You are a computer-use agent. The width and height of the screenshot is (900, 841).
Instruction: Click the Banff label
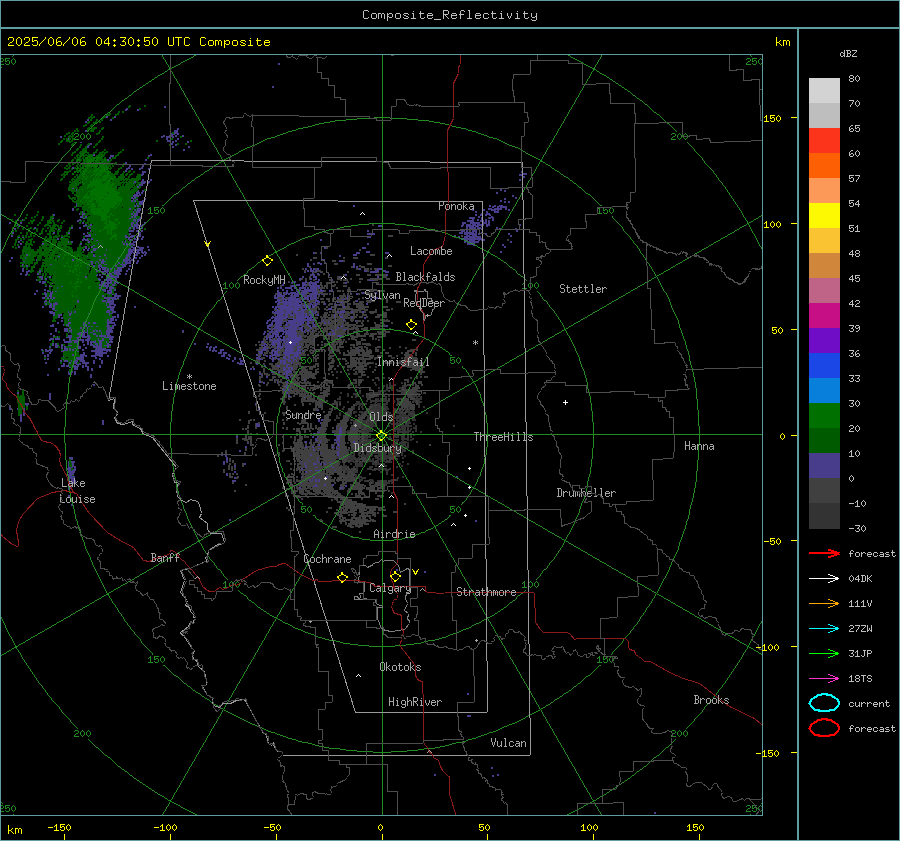[165, 557]
